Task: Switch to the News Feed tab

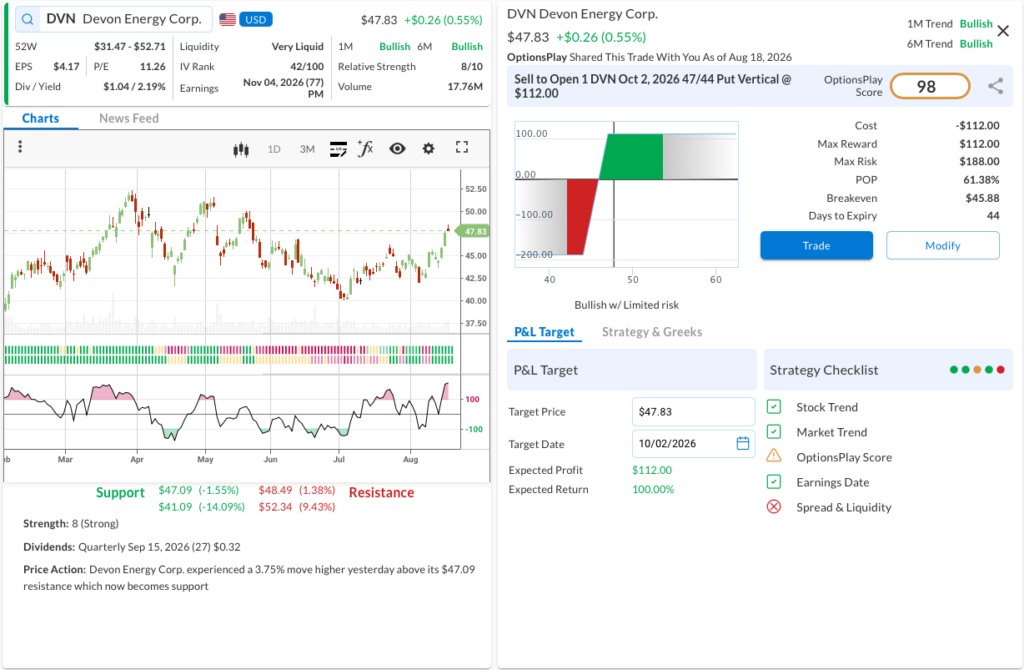Action: point(129,118)
